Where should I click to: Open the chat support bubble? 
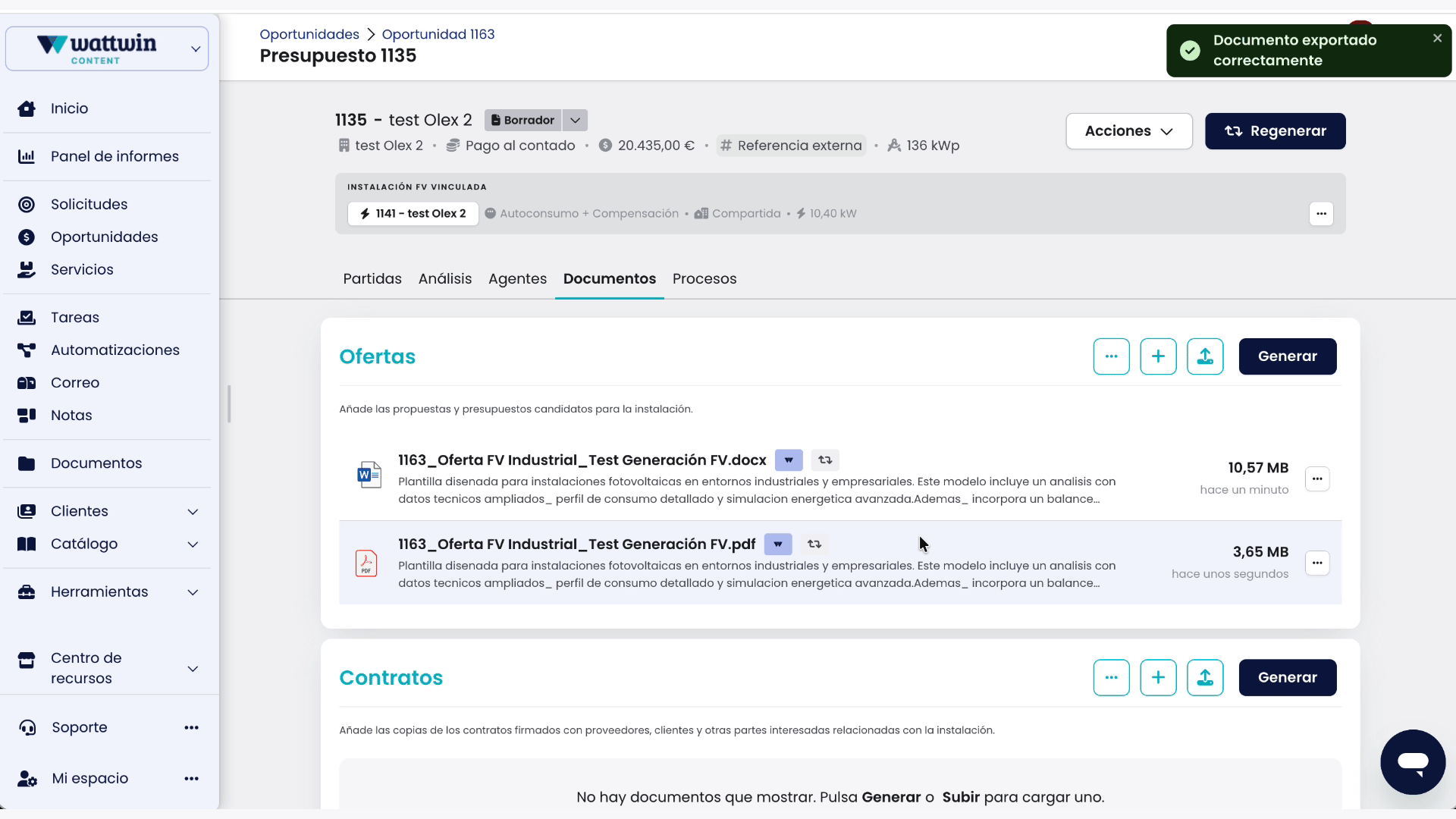point(1413,761)
